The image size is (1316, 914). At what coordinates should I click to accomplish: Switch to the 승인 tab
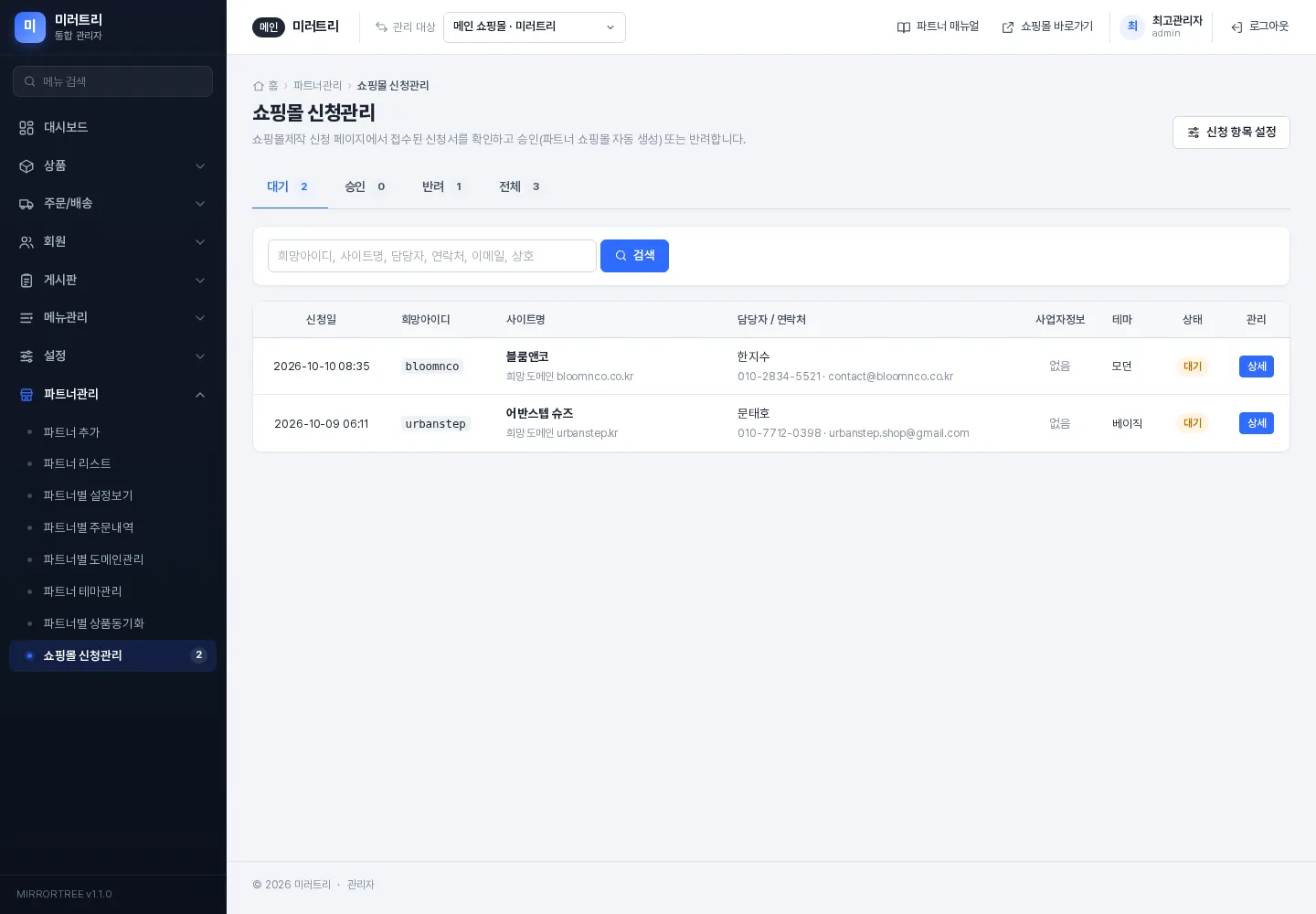[366, 186]
